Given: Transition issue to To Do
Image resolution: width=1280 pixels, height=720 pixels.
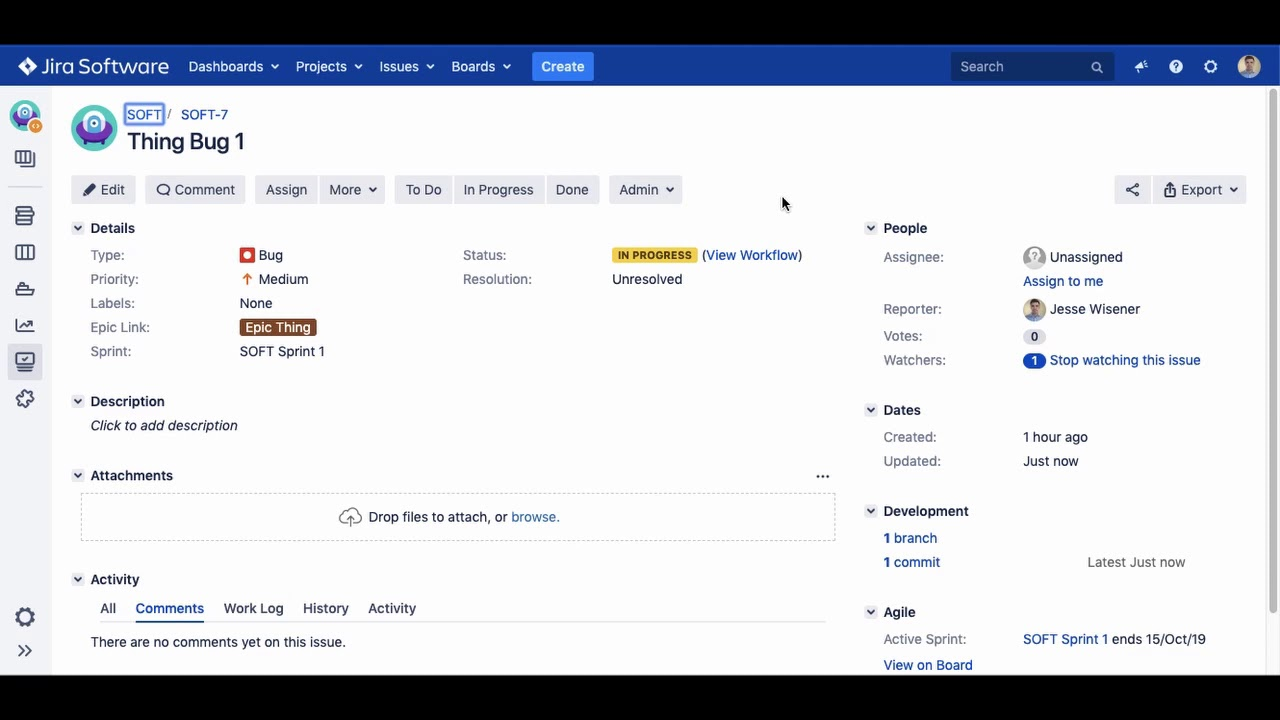Looking at the screenshot, I should (423, 190).
